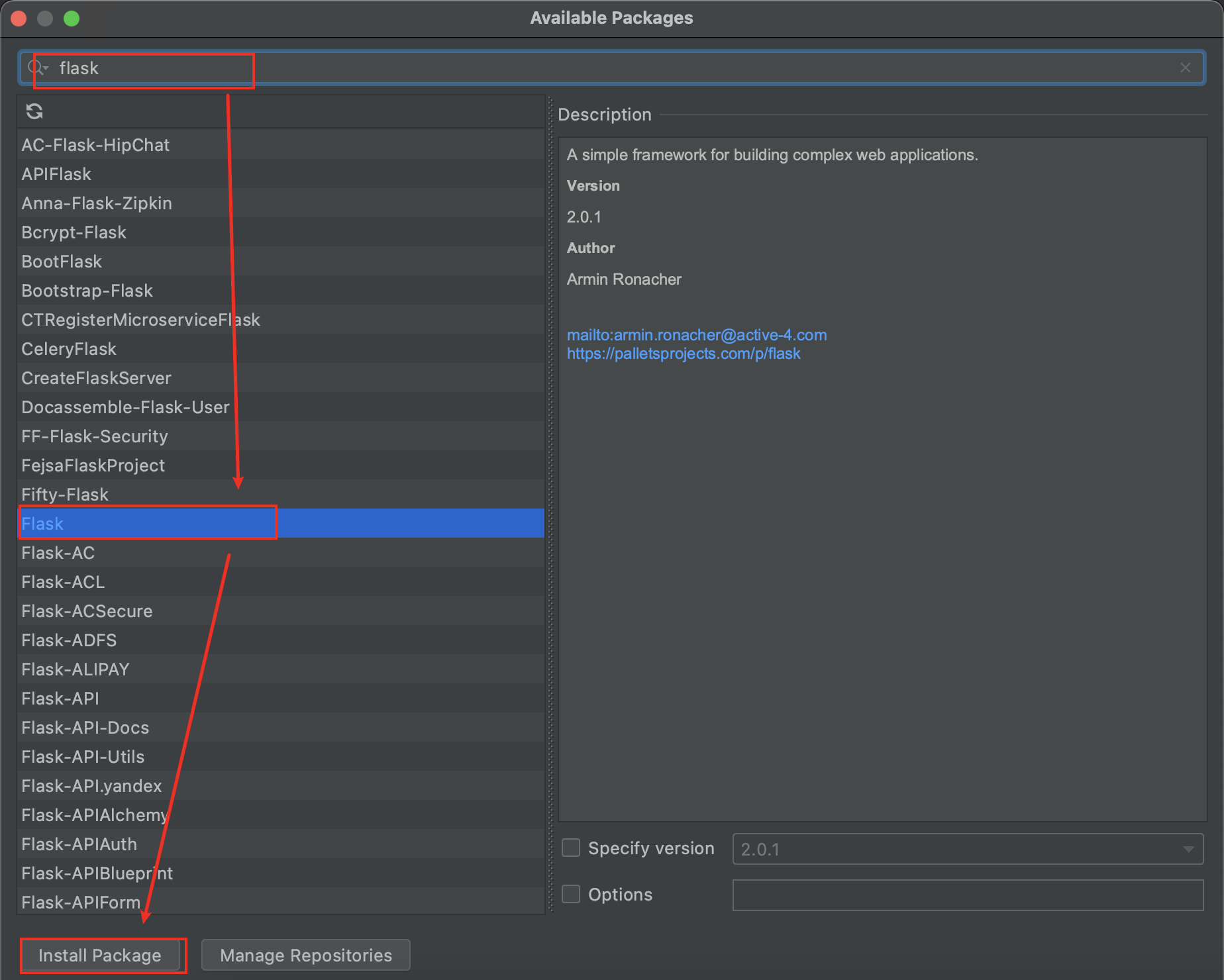Select the Anna-Flask-Zipkin package
Screen dimensions: 1224x980
(x=281, y=203)
